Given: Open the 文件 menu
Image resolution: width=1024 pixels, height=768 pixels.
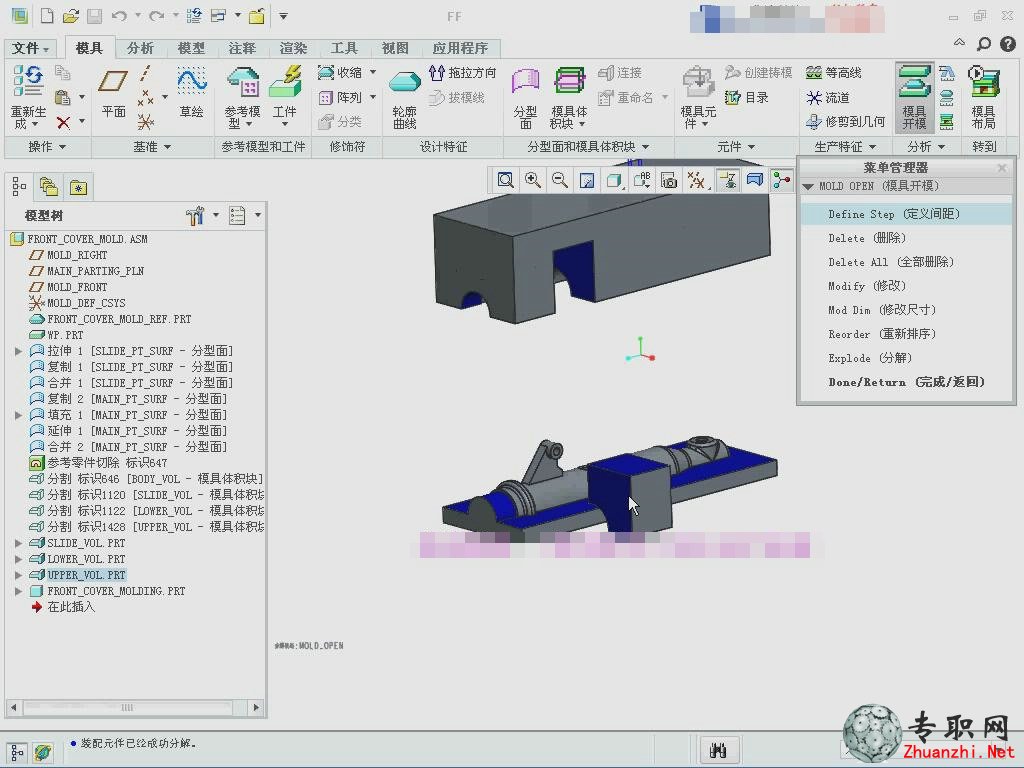Looking at the screenshot, I should (31, 48).
